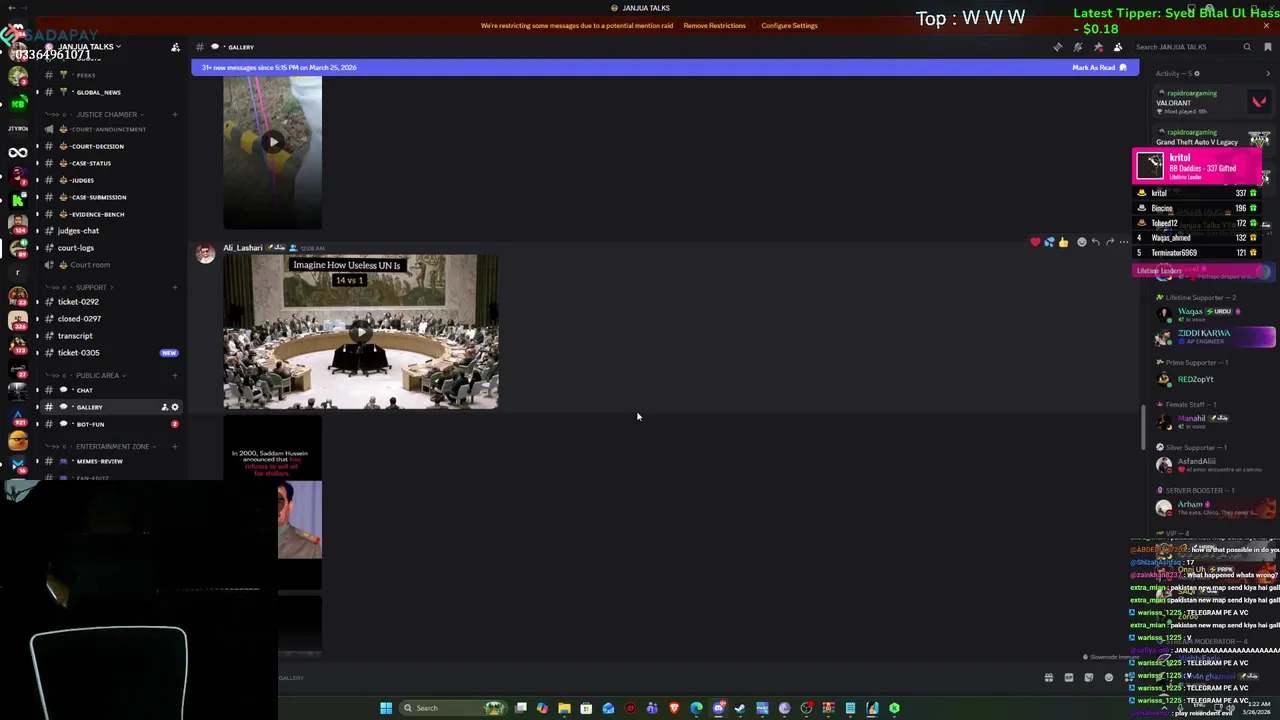Open CASE-STATUS channel

110,163
